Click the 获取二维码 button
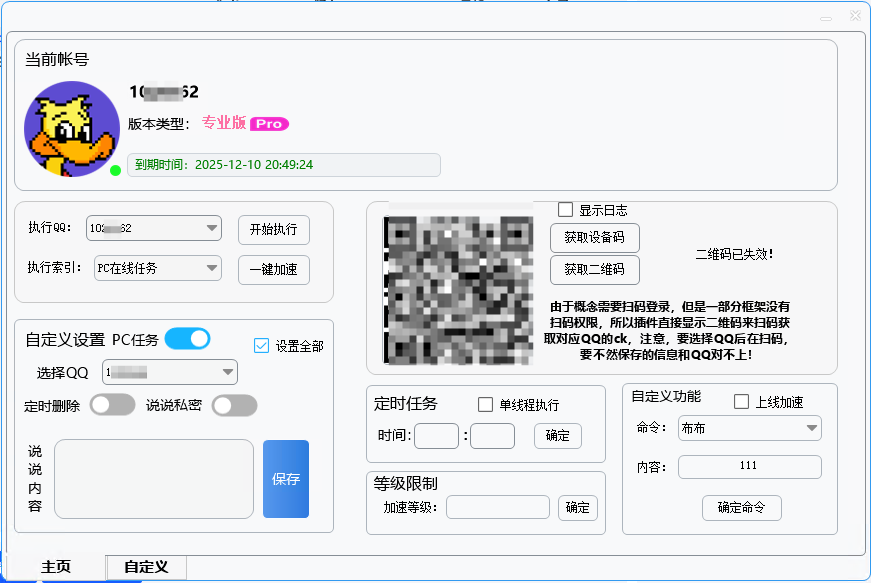This screenshot has height=583, width=871. [594, 269]
